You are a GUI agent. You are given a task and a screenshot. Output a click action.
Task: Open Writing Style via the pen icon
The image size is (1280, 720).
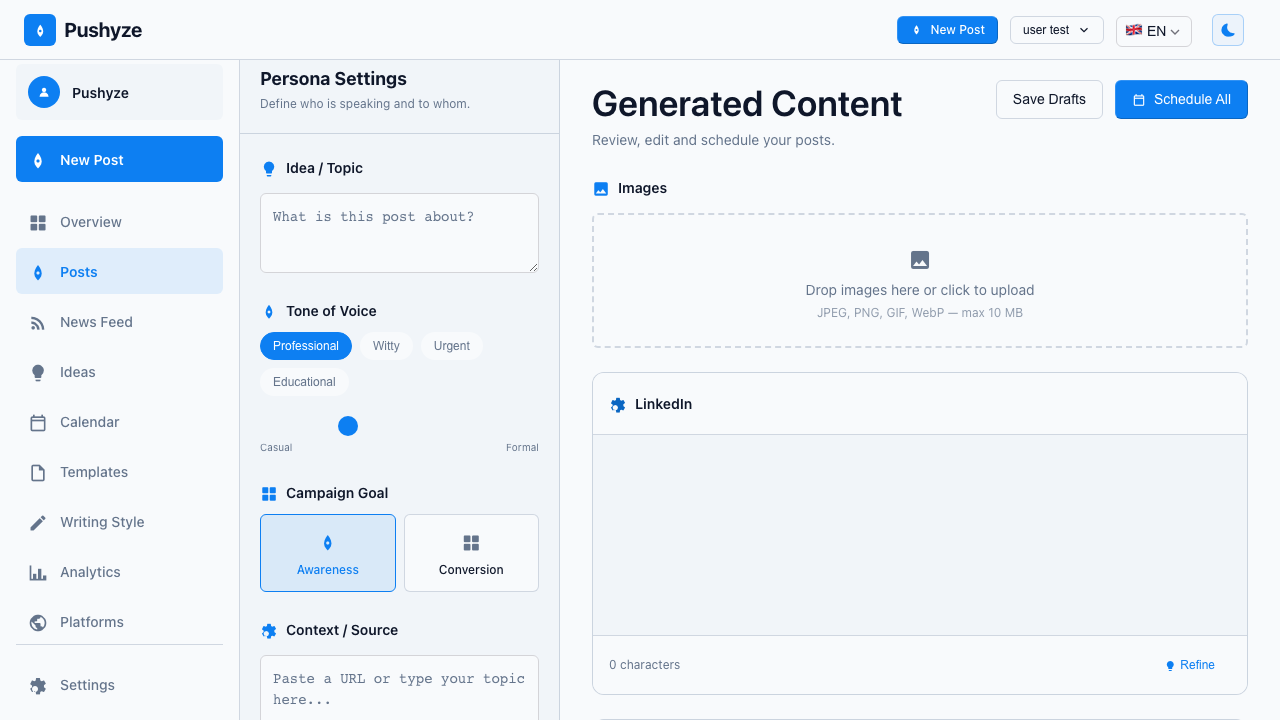38,522
